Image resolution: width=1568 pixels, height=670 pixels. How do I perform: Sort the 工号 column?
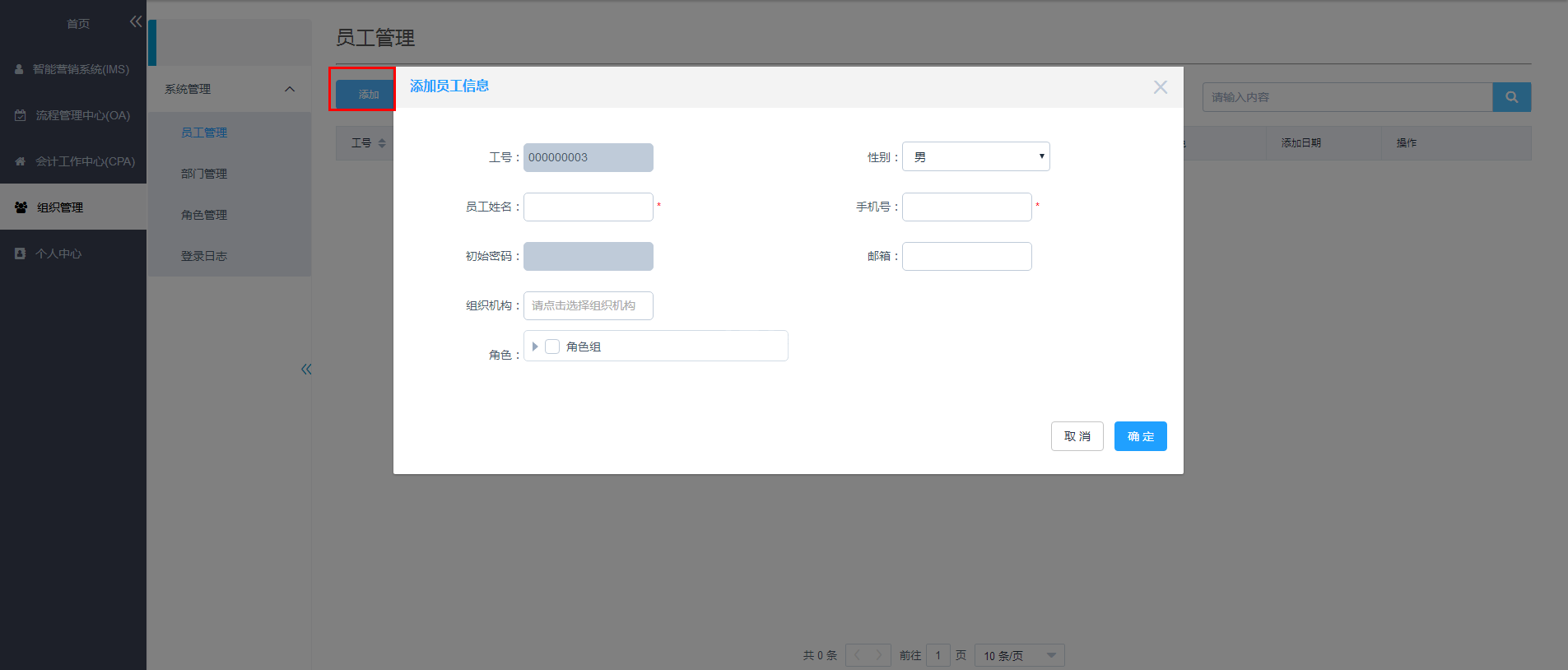pos(382,143)
